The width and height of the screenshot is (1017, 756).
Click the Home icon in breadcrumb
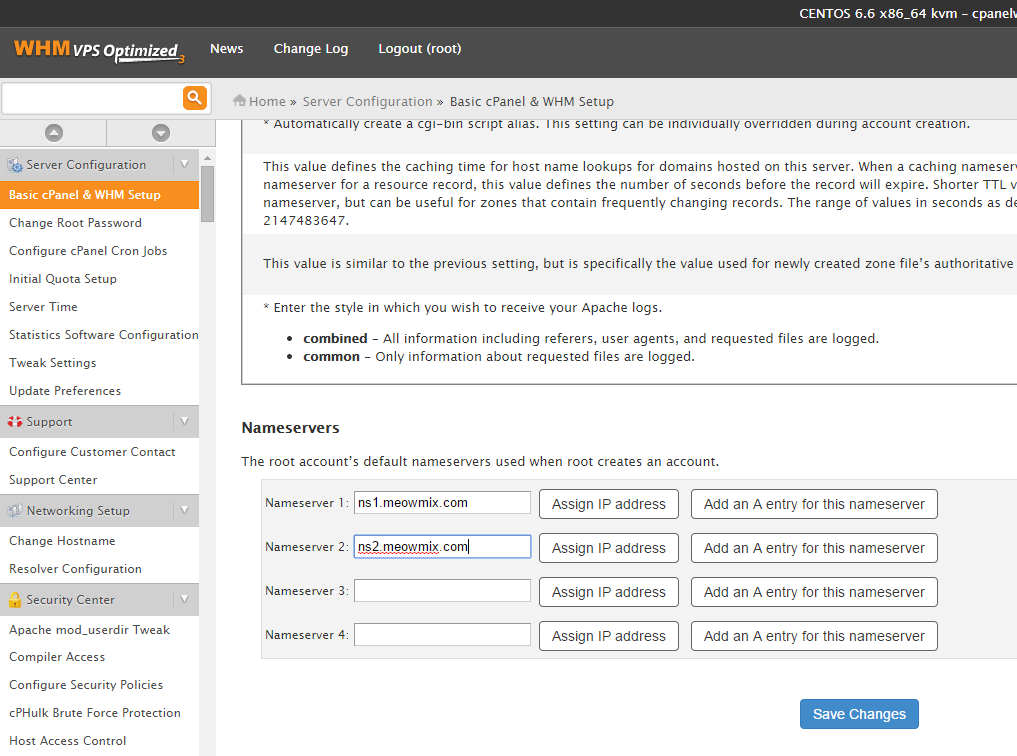(x=239, y=100)
